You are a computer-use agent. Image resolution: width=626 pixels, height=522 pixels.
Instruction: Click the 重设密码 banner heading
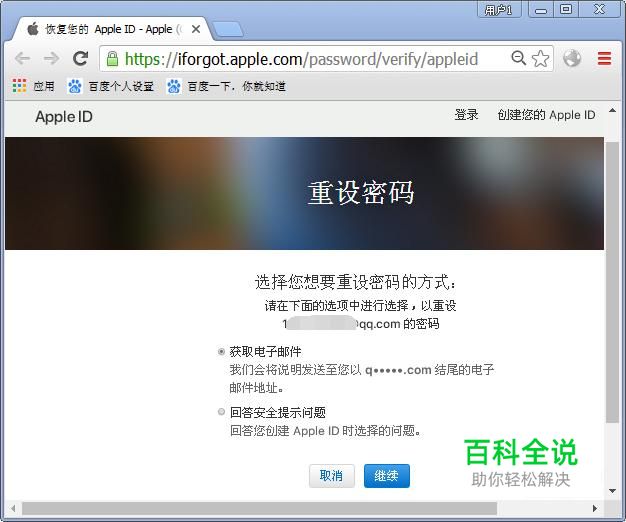(361, 193)
